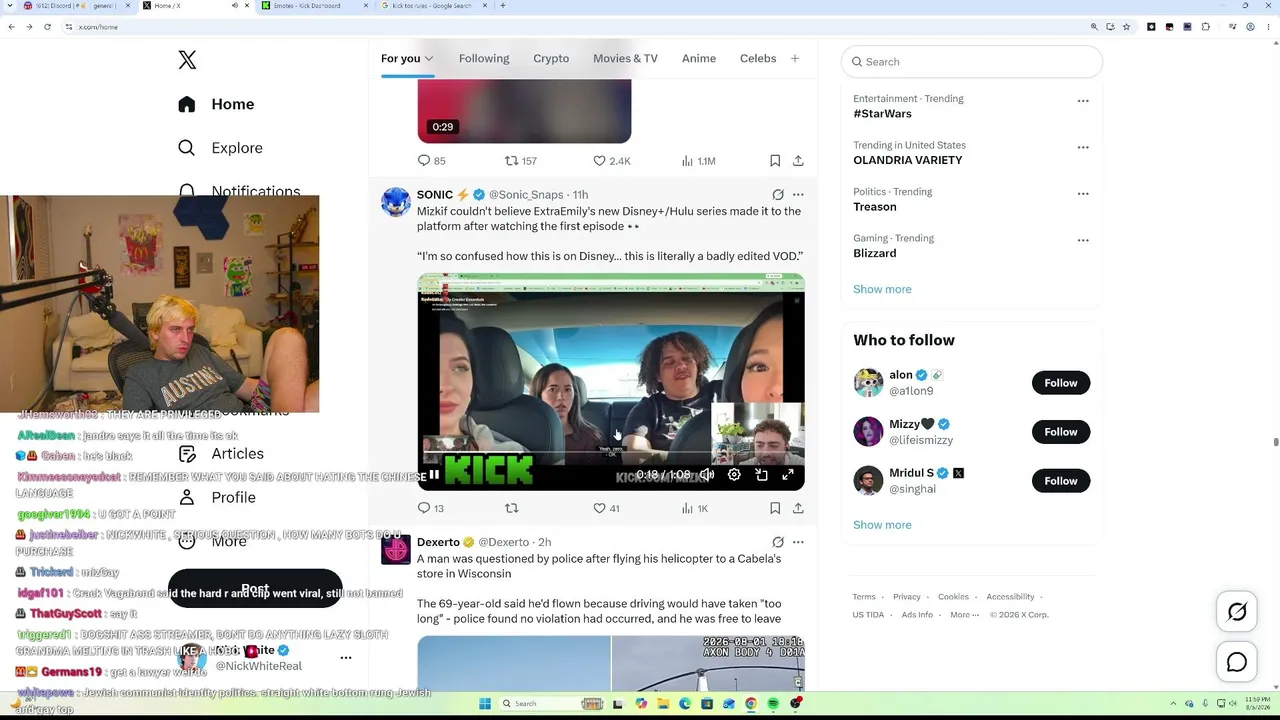This screenshot has height=720, width=1280.
Task: Open the floating Messages chat button
Action: pyautogui.click(x=1237, y=662)
